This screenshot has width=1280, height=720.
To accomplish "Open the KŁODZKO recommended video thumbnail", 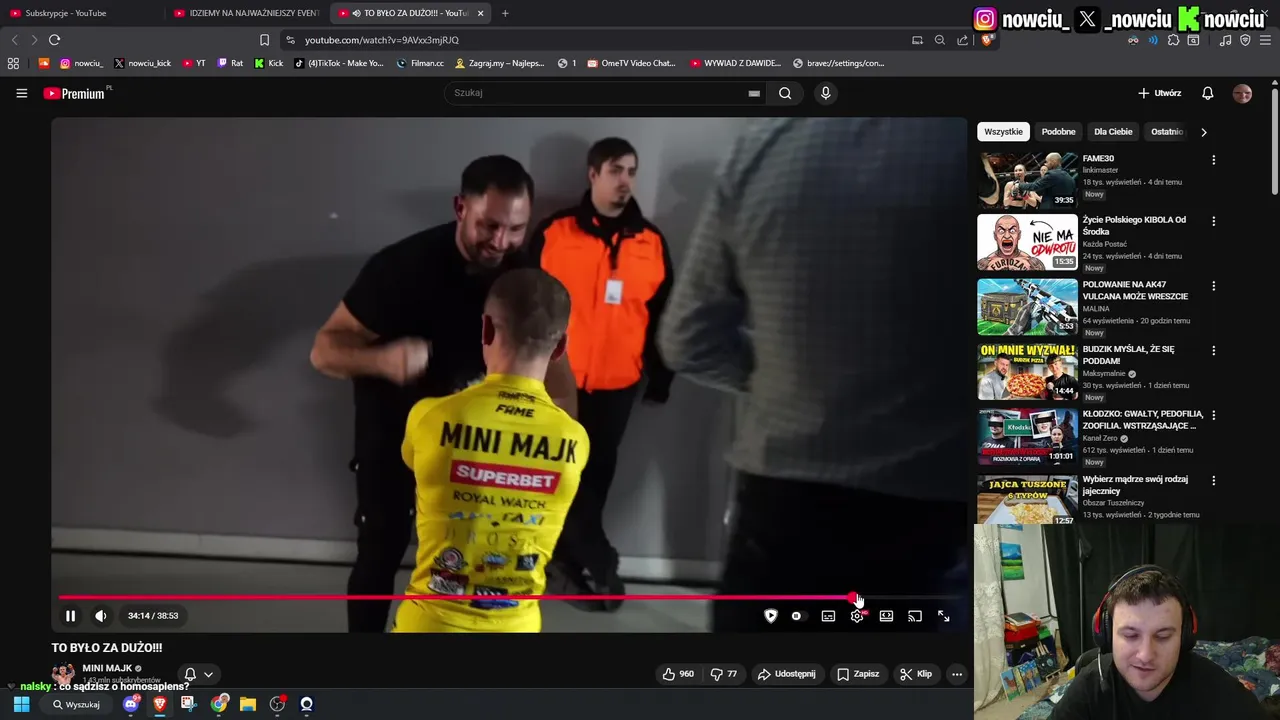I will (1027, 436).
